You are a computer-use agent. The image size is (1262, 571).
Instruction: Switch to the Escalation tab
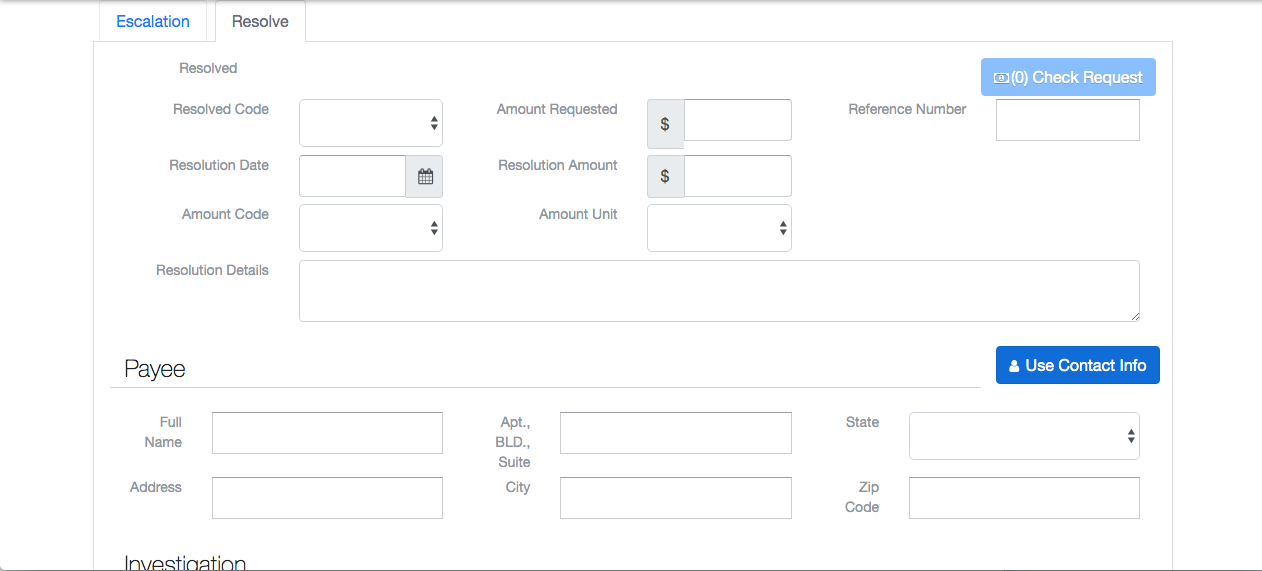coord(153,21)
